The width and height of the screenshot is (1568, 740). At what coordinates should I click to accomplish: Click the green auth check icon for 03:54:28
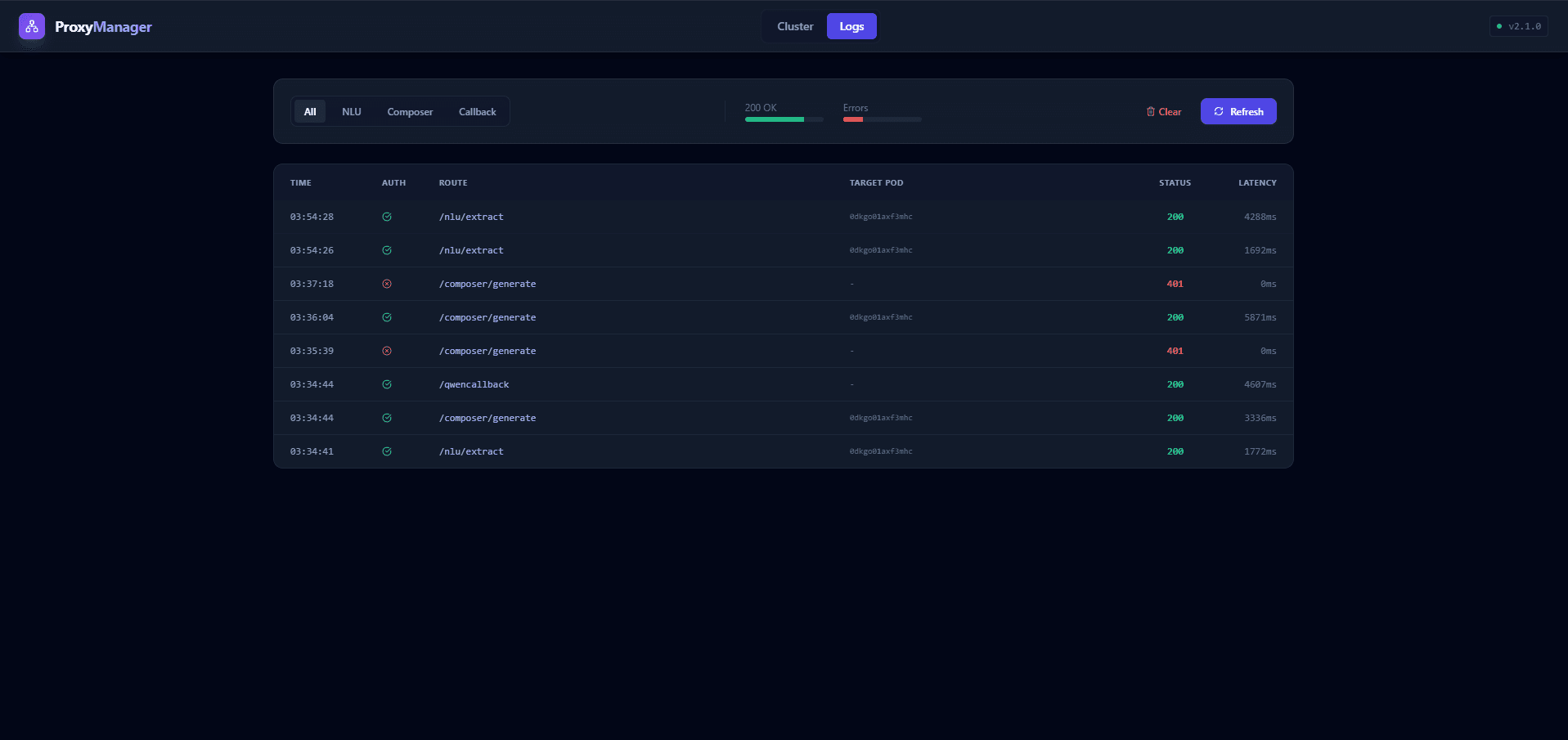[387, 217]
